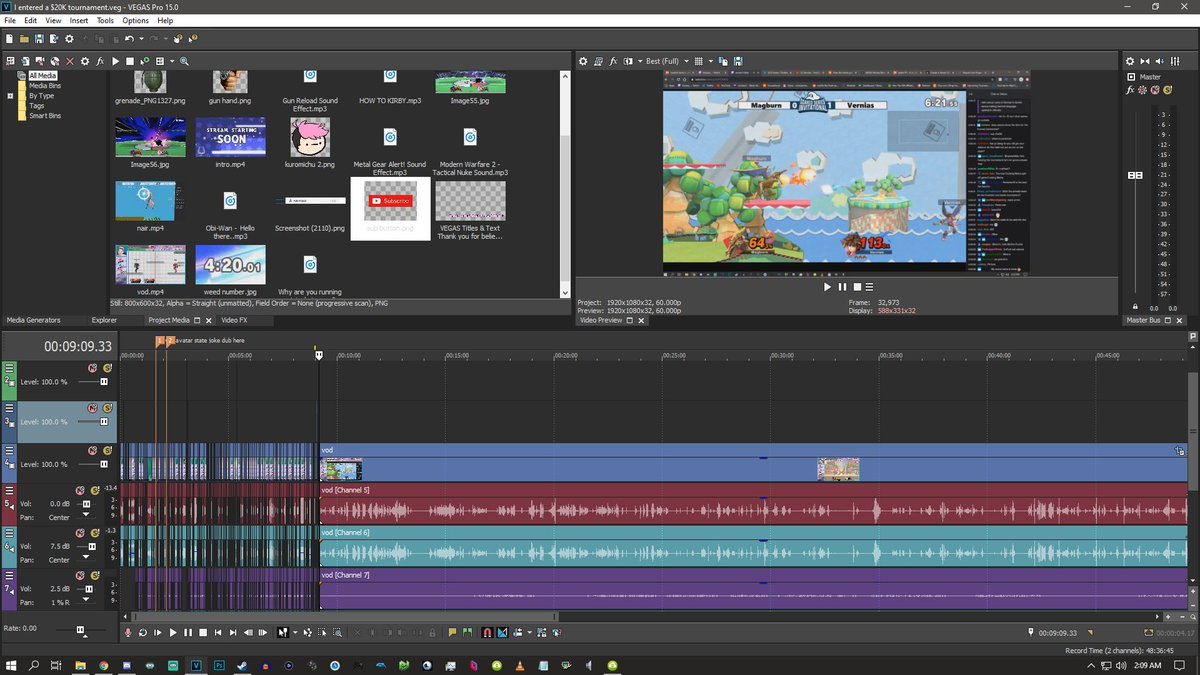This screenshot has height=675, width=1200.
Task: Toggle split screen view in preview
Action: point(628,61)
